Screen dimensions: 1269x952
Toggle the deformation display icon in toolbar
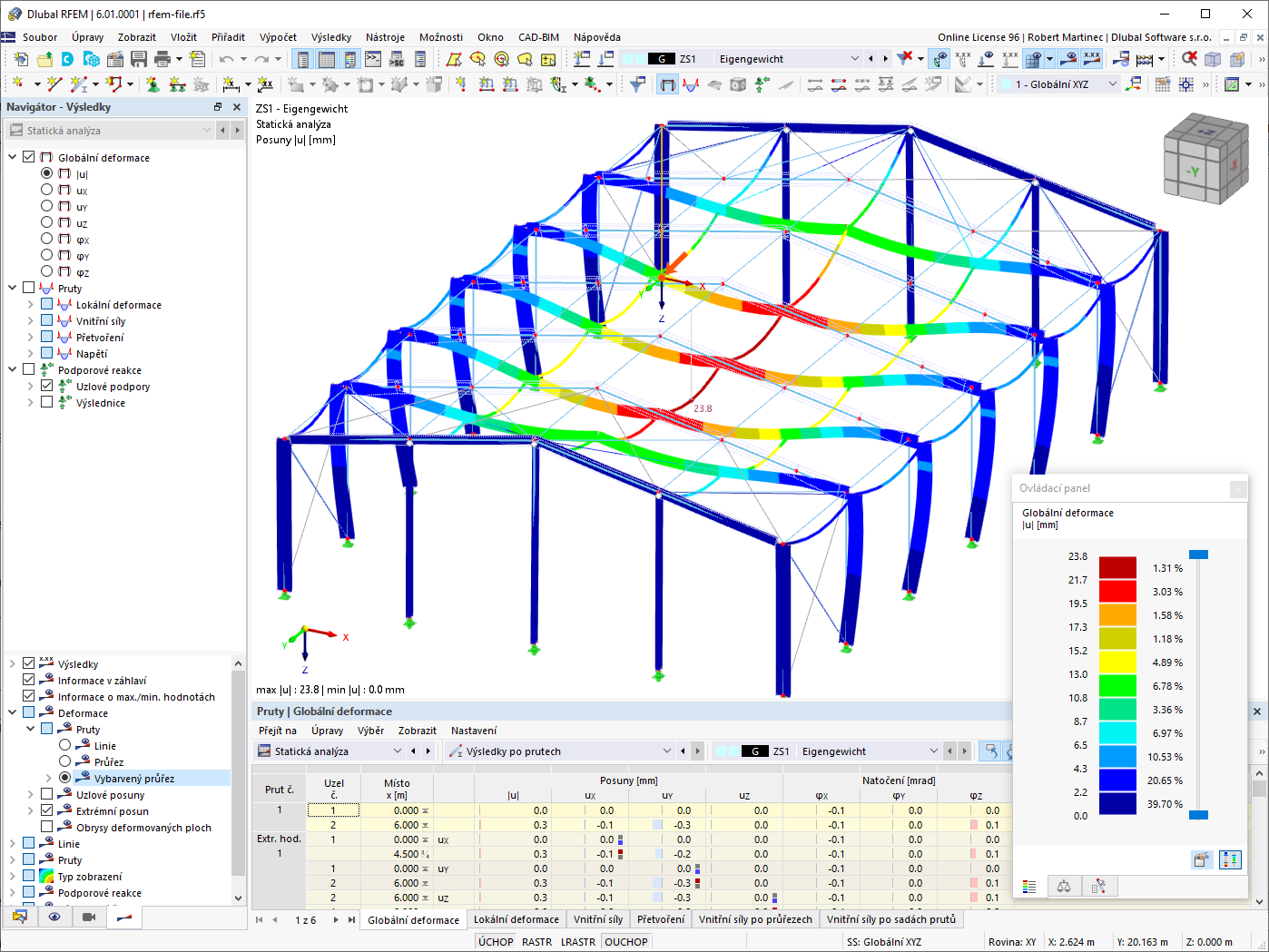click(667, 84)
